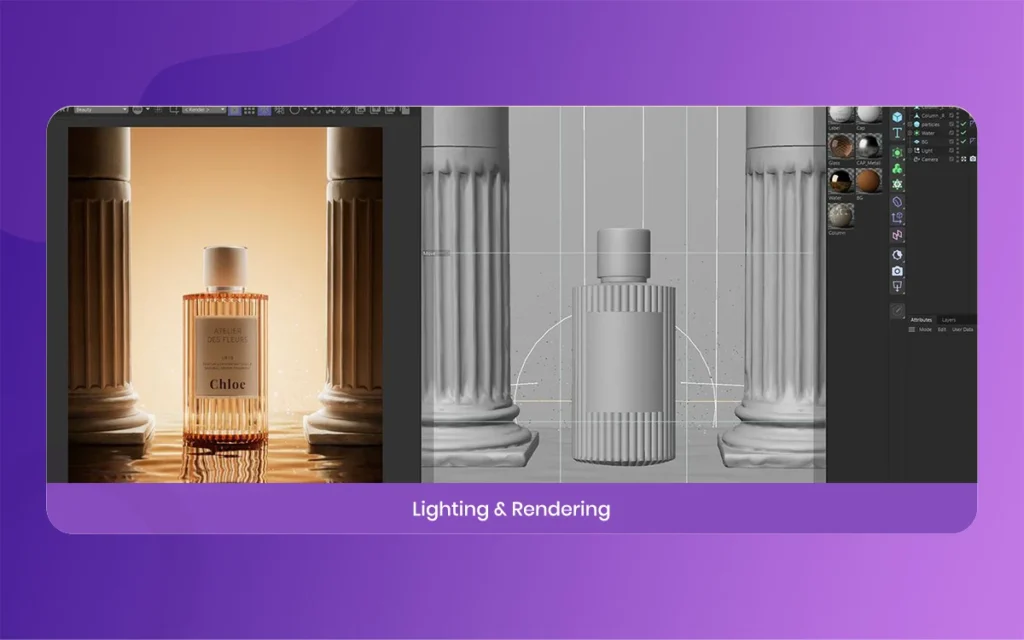Expand the Light object in hierarchy
This screenshot has height=640, width=1024.
click(910, 150)
